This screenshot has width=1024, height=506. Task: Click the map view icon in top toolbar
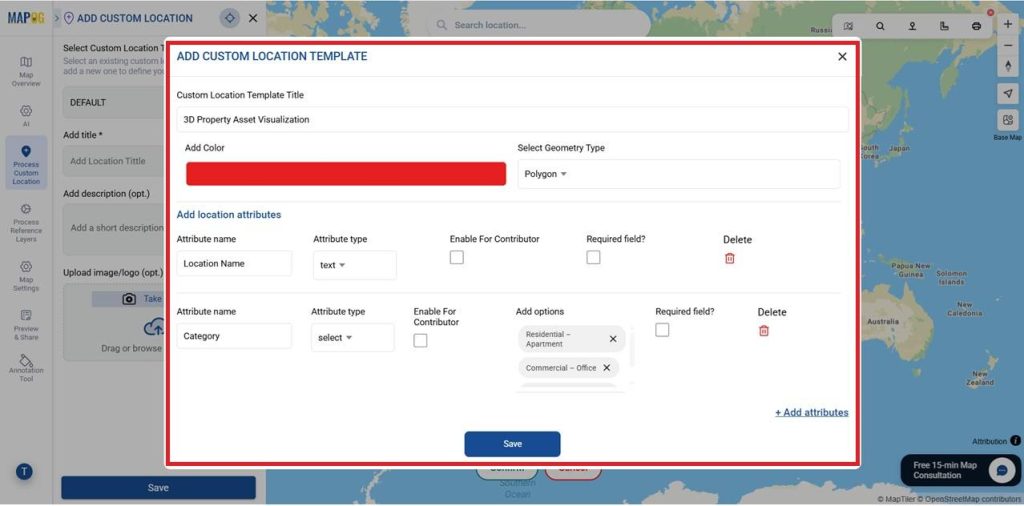click(x=848, y=26)
